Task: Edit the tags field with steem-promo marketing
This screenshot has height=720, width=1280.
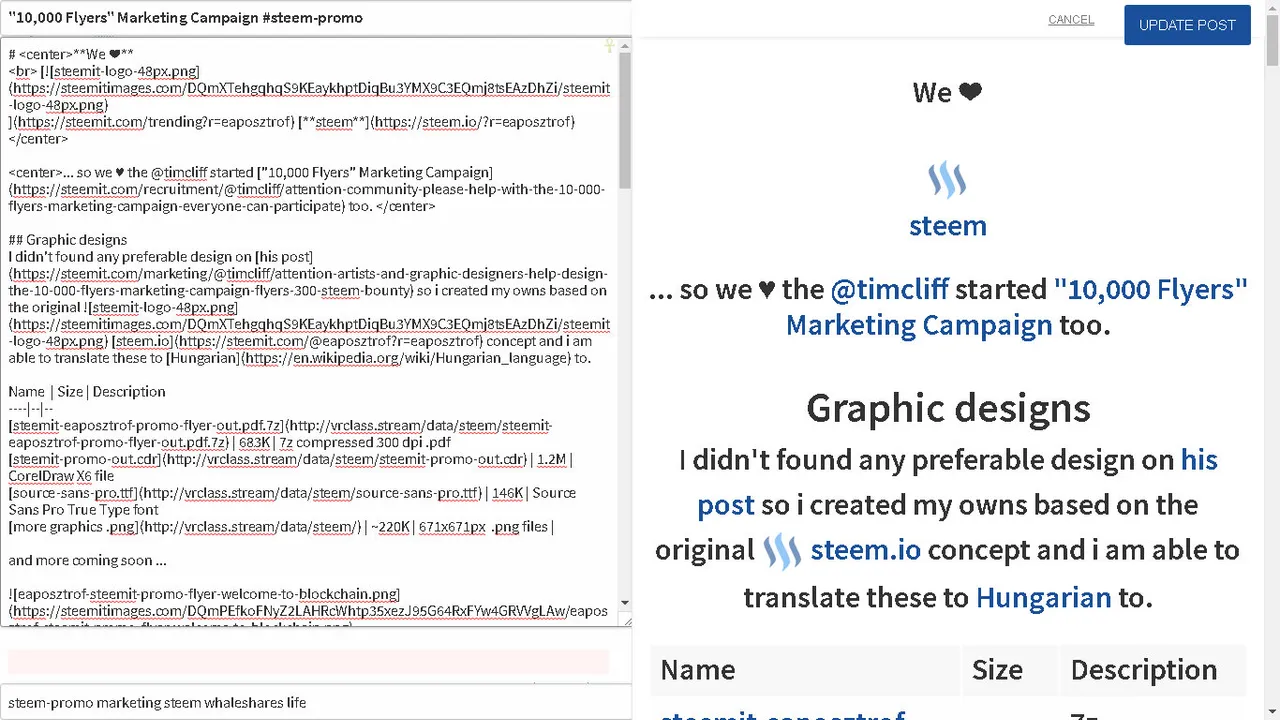Action: [x=316, y=703]
